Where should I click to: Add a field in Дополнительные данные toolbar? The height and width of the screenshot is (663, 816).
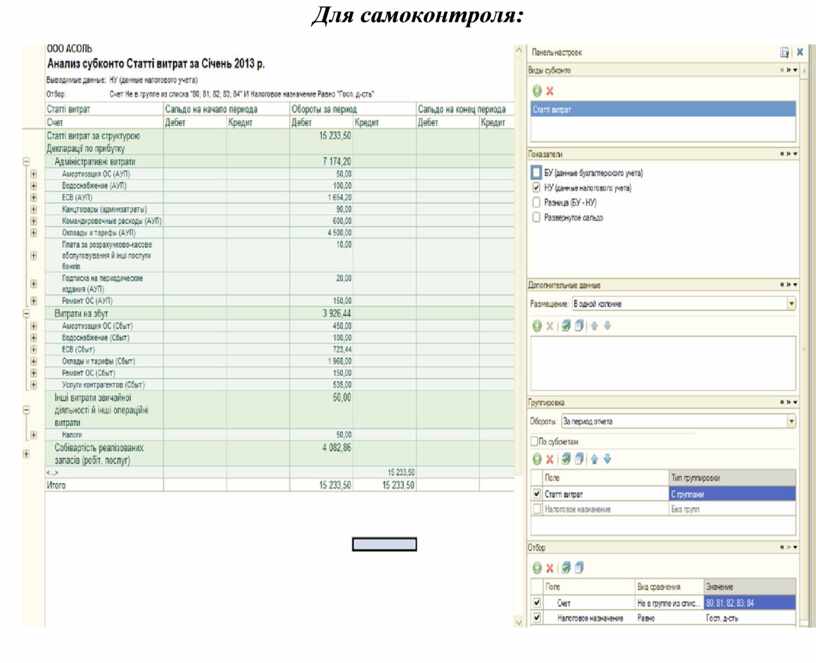pos(537,326)
